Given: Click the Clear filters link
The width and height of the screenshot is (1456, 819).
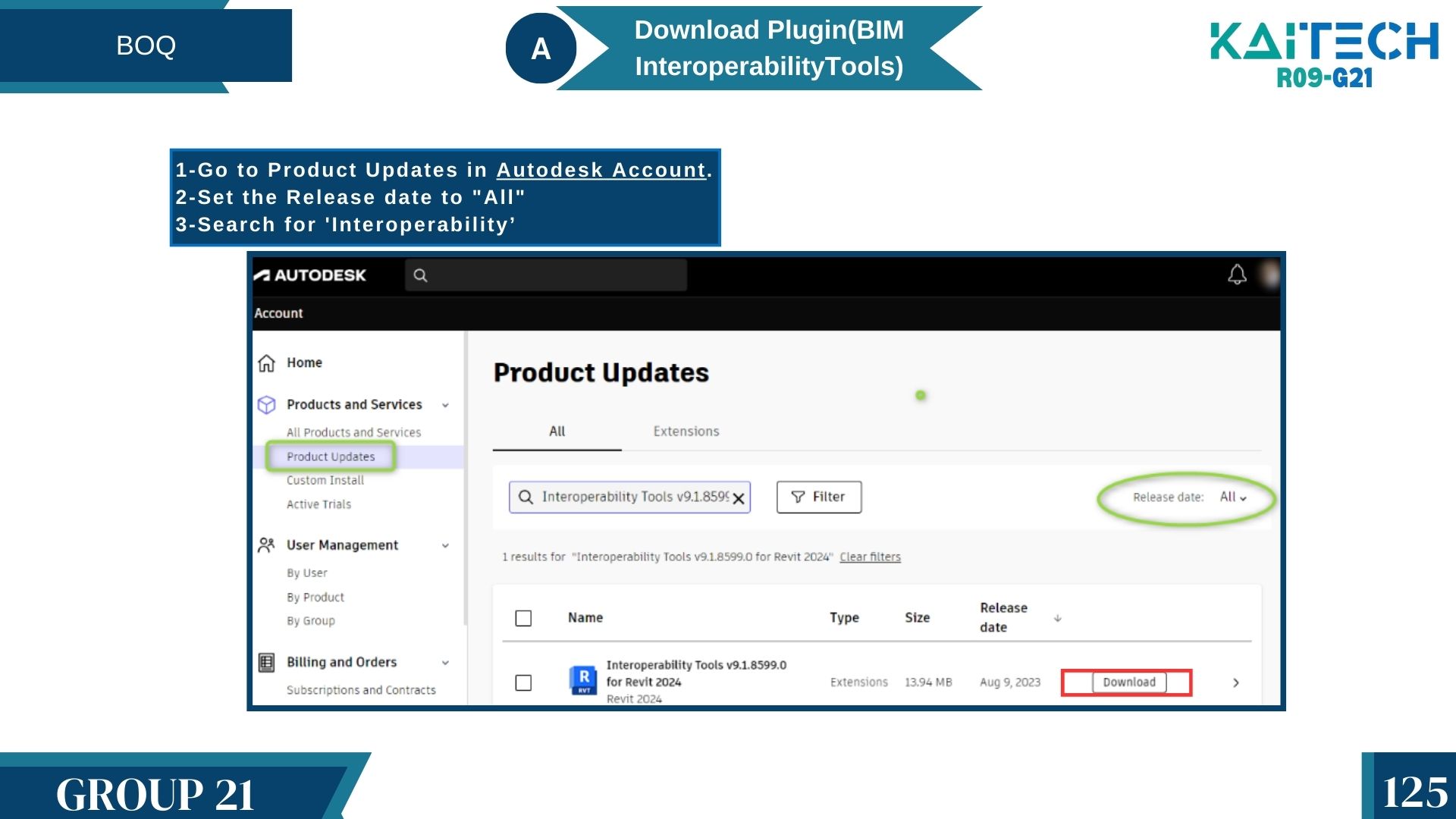Looking at the screenshot, I should coord(870,557).
